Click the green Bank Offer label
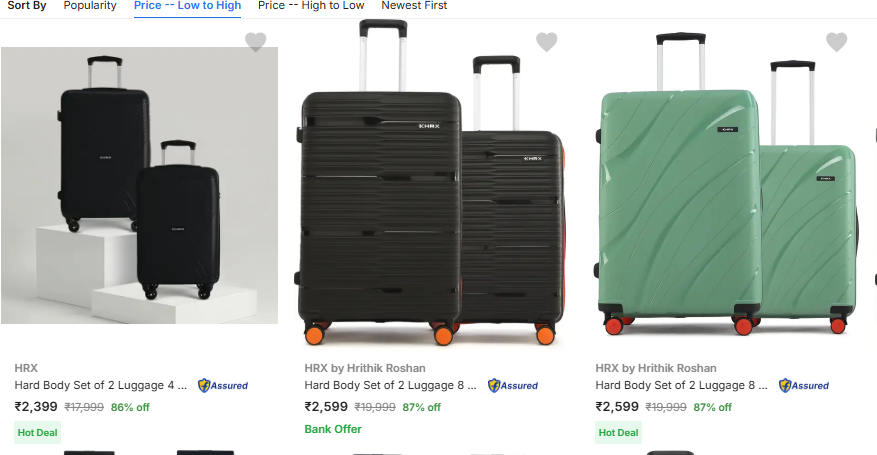This screenshot has width=877, height=455. click(333, 429)
